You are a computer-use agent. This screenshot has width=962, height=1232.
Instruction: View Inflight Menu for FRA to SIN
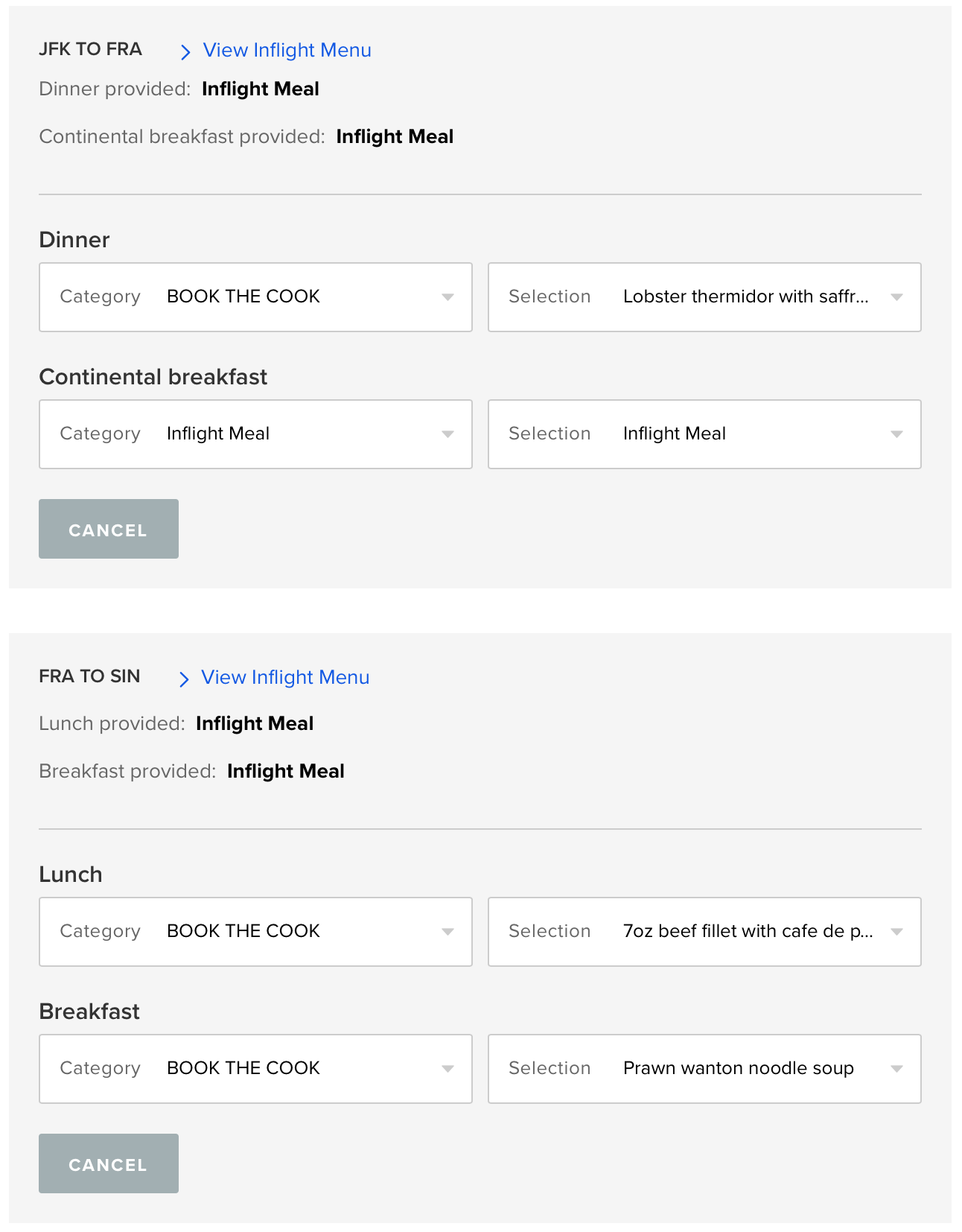(285, 678)
